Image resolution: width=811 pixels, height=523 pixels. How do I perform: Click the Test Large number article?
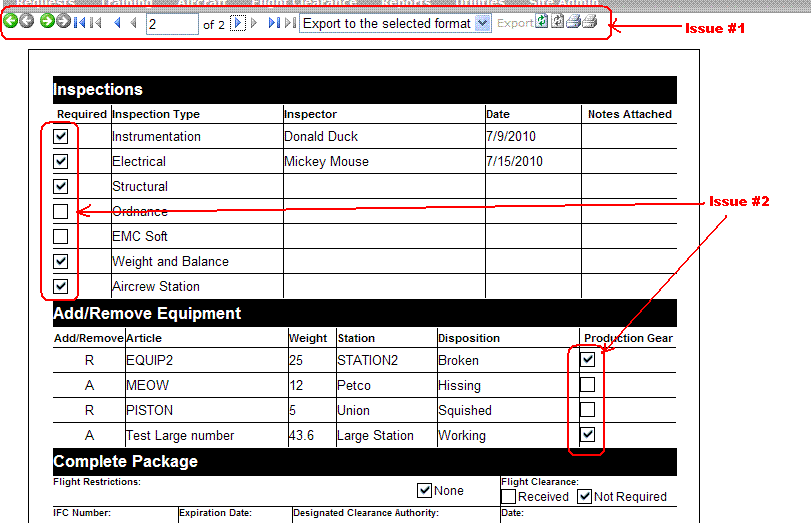pyautogui.click(x=180, y=436)
